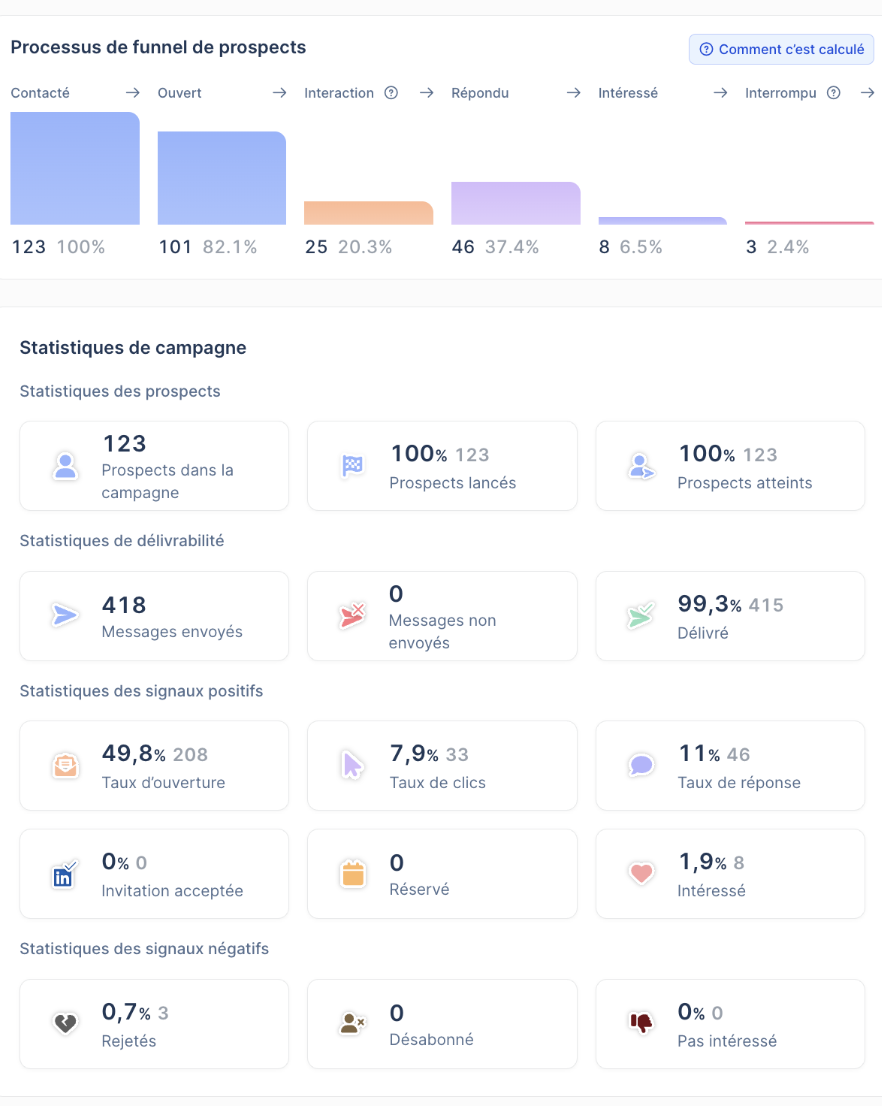882x1106 pixels.
Task: Click the purple Répondu funnel bar
Action: 516,203
